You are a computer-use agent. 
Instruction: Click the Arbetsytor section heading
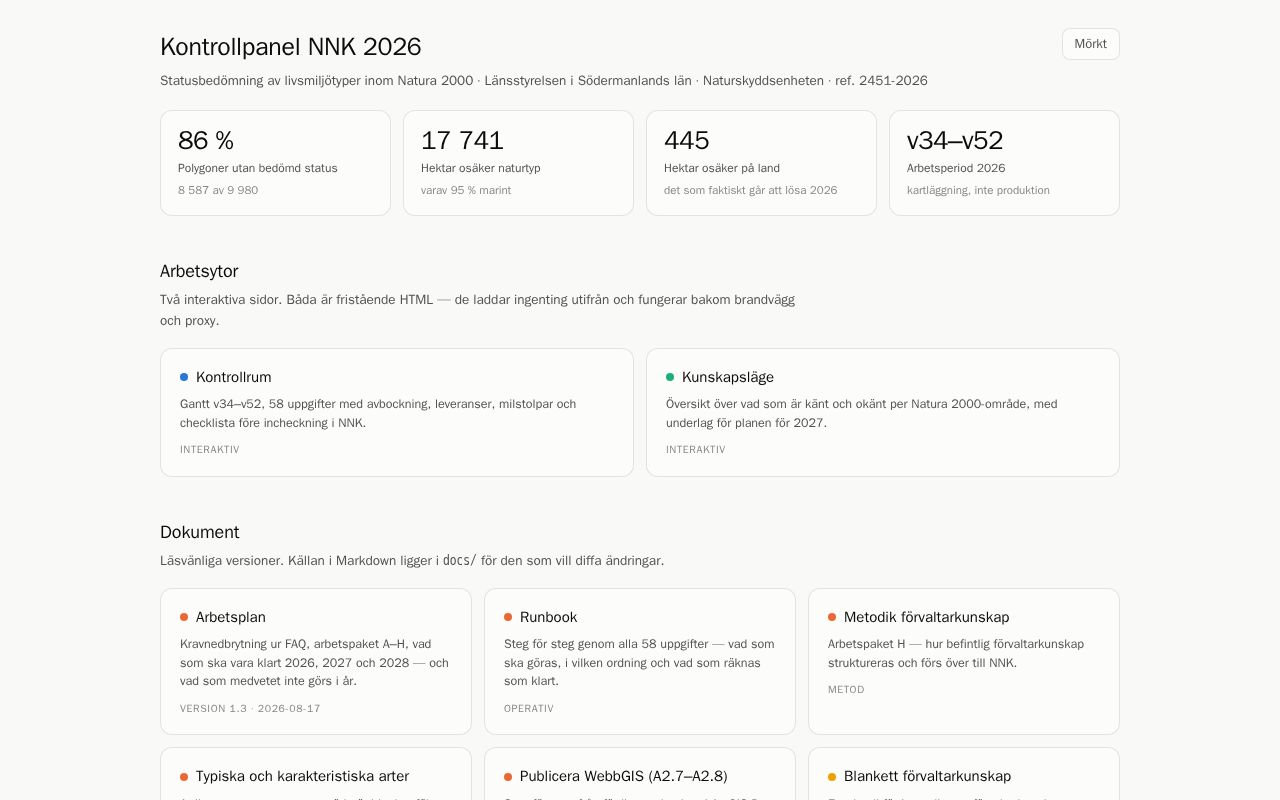(199, 271)
